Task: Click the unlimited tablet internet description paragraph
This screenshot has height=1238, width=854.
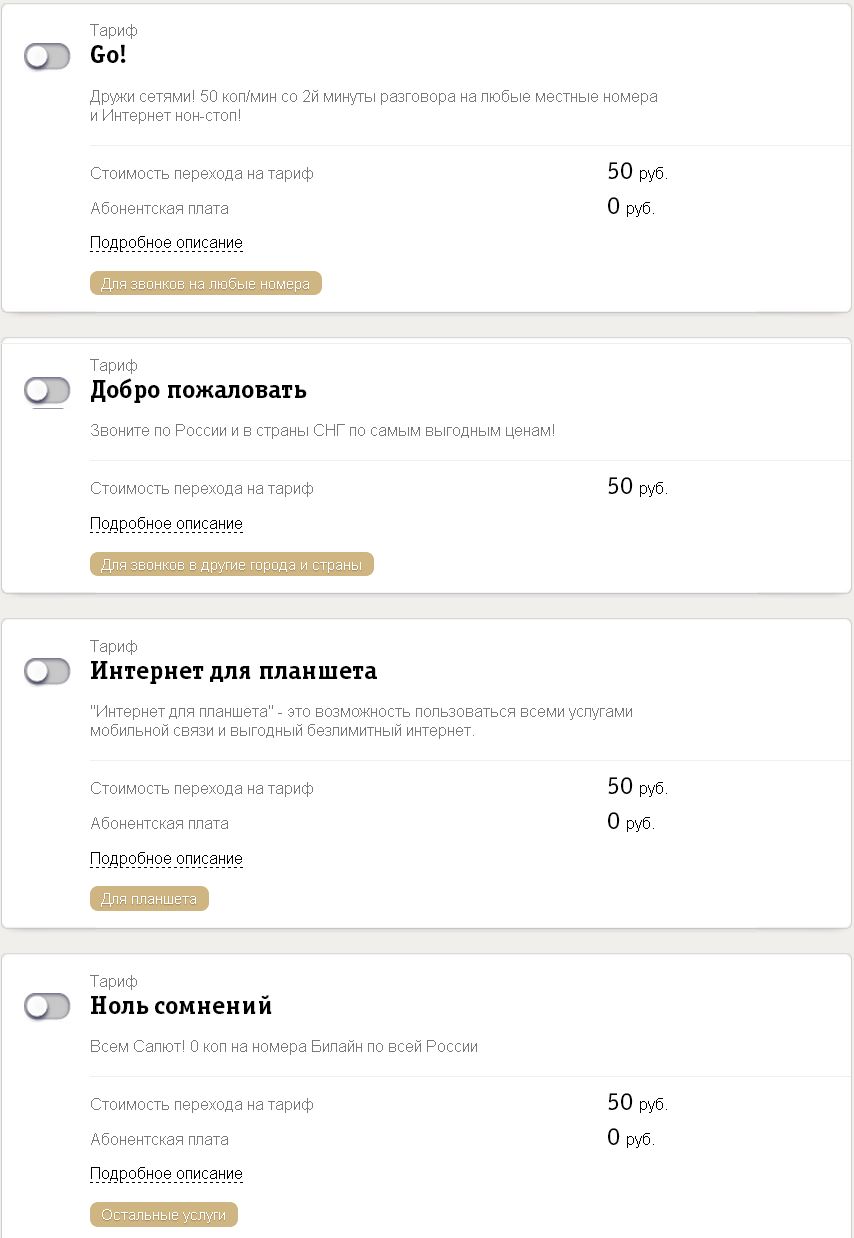Action: click(361, 721)
